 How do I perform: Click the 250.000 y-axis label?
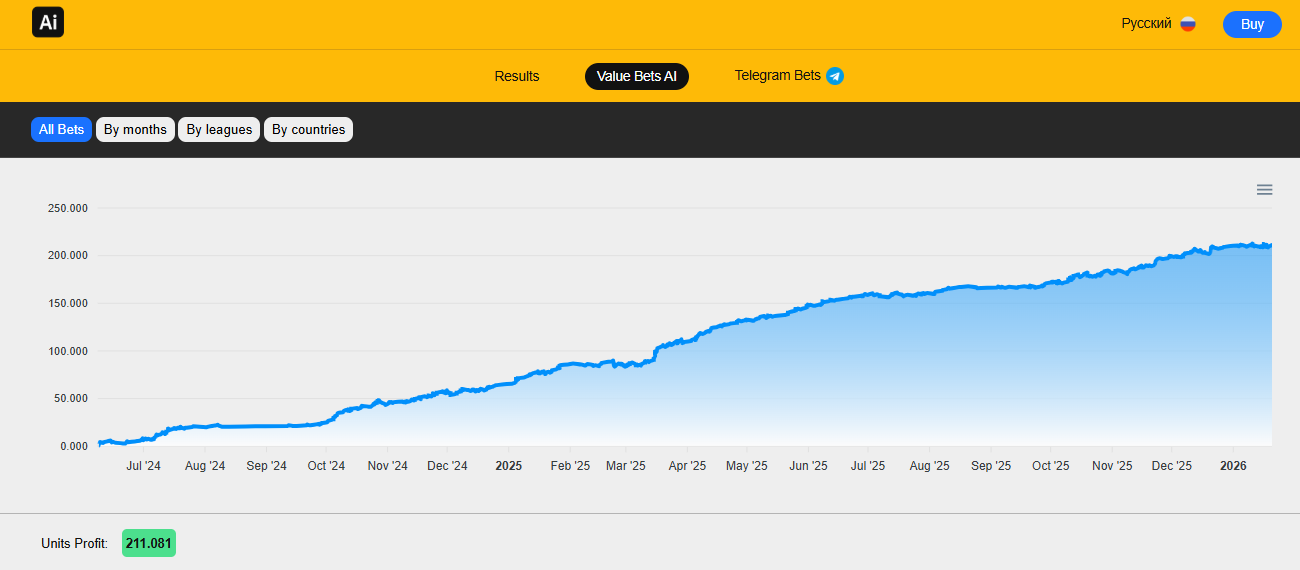point(68,208)
